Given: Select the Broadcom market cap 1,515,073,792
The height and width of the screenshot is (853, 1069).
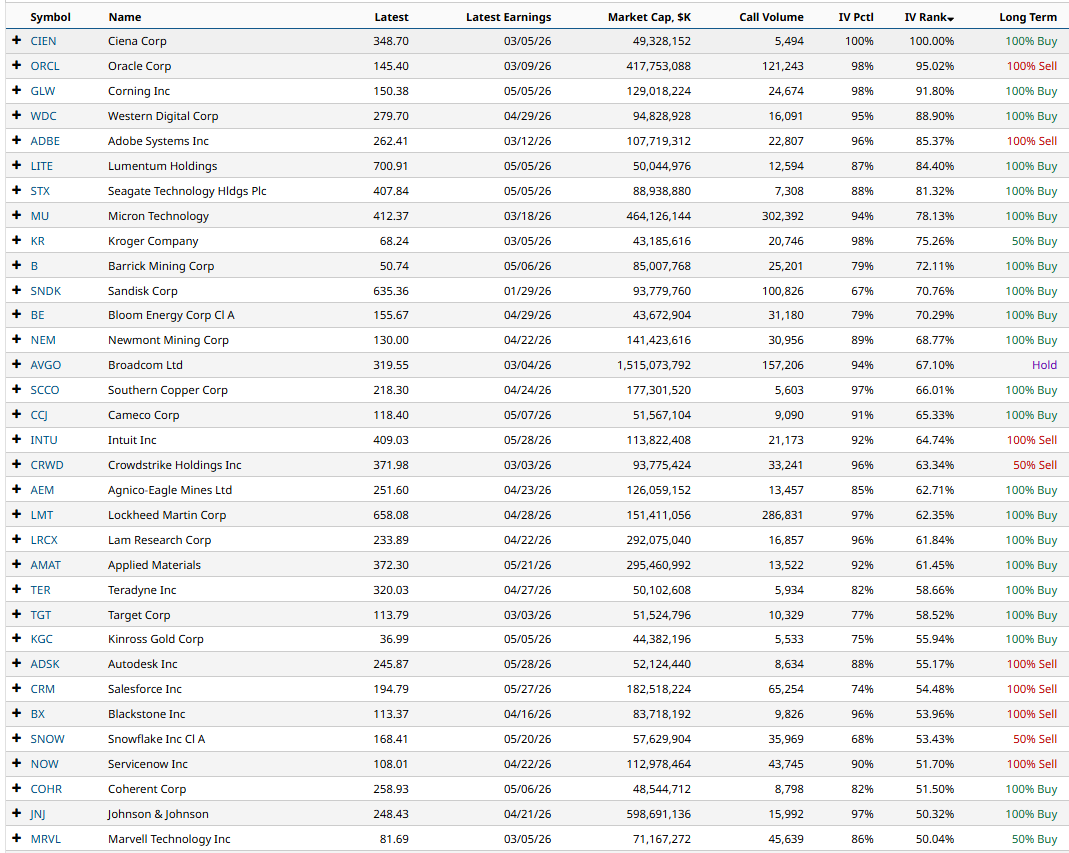Looking at the screenshot, I should point(654,365).
